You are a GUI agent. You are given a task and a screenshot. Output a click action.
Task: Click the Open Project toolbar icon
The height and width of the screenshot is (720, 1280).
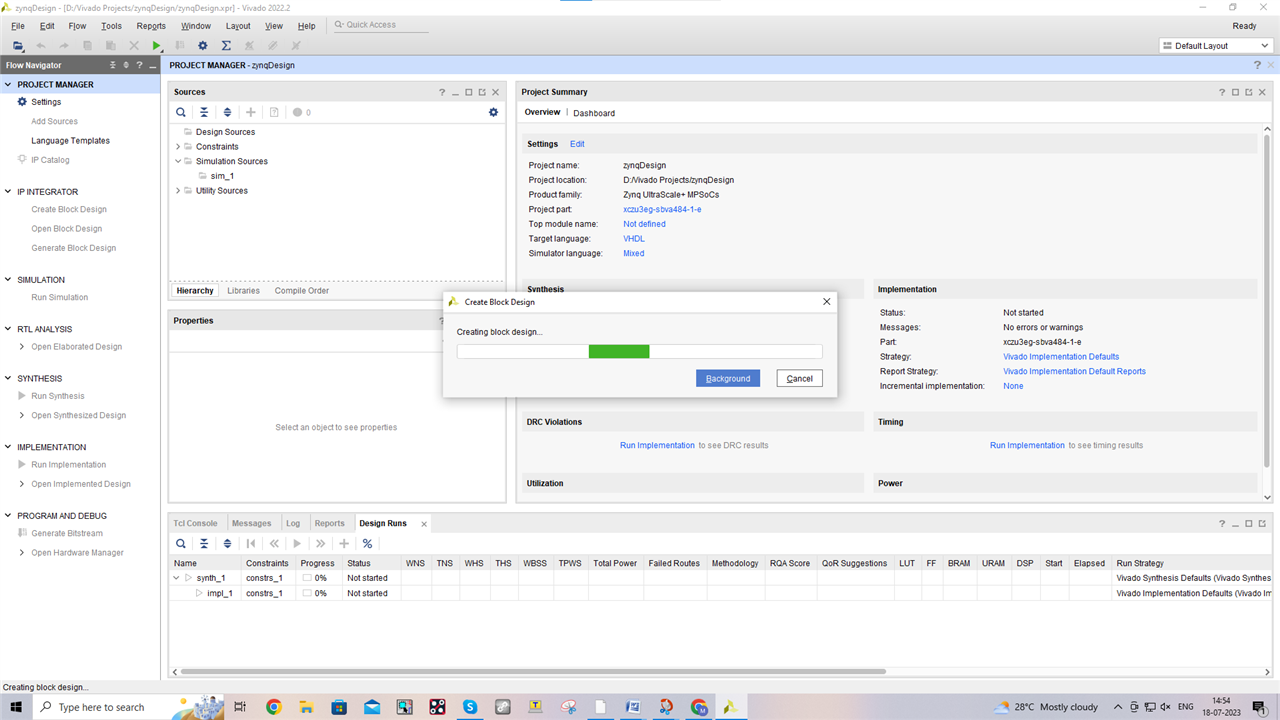(x=18, y=46)
